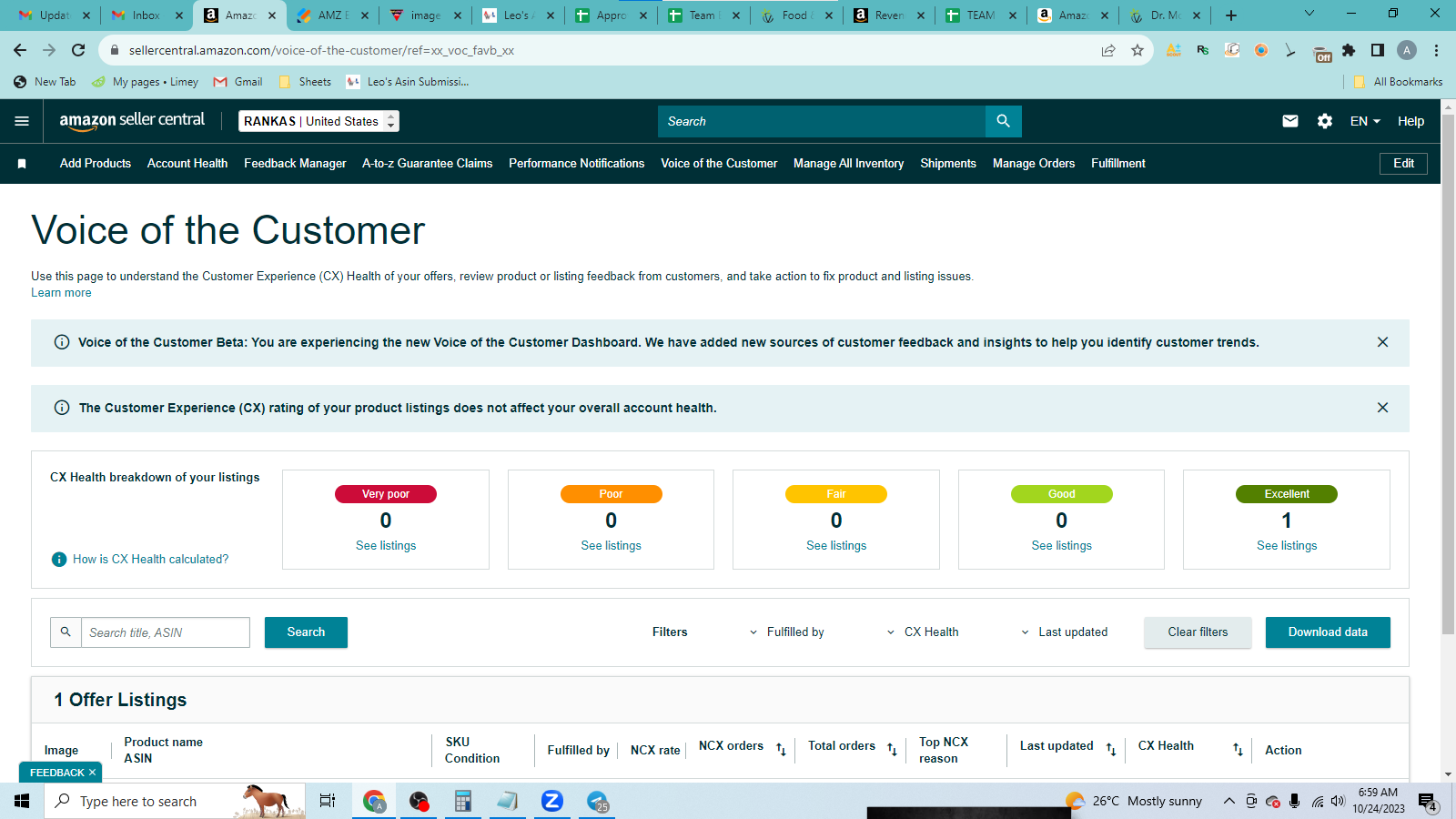The image size is (1456, 819).
Task: Open Shipments in nav bar
Action: pos(948,164)
